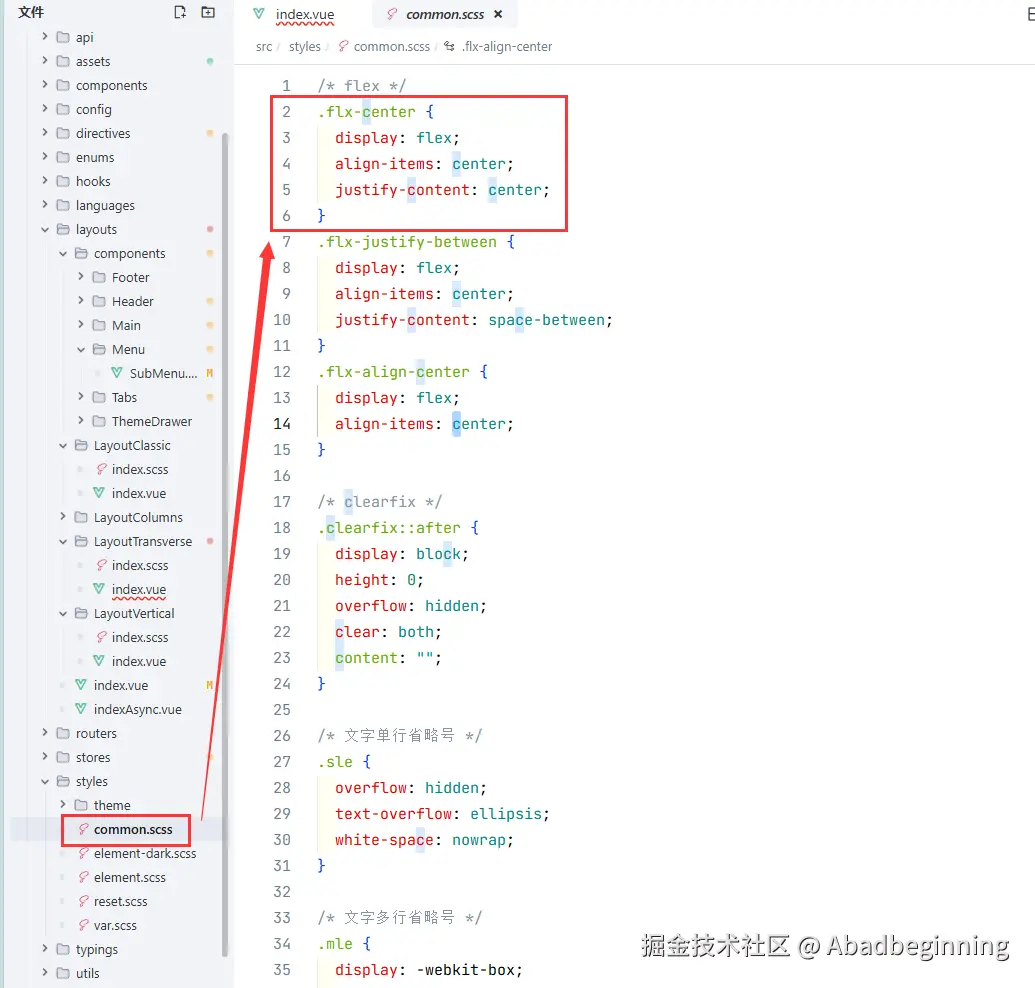The width and height of the screenshot is (1035, 988).
Task: Click the text-overflow: ellipsis line
Action: click(442, 814)
